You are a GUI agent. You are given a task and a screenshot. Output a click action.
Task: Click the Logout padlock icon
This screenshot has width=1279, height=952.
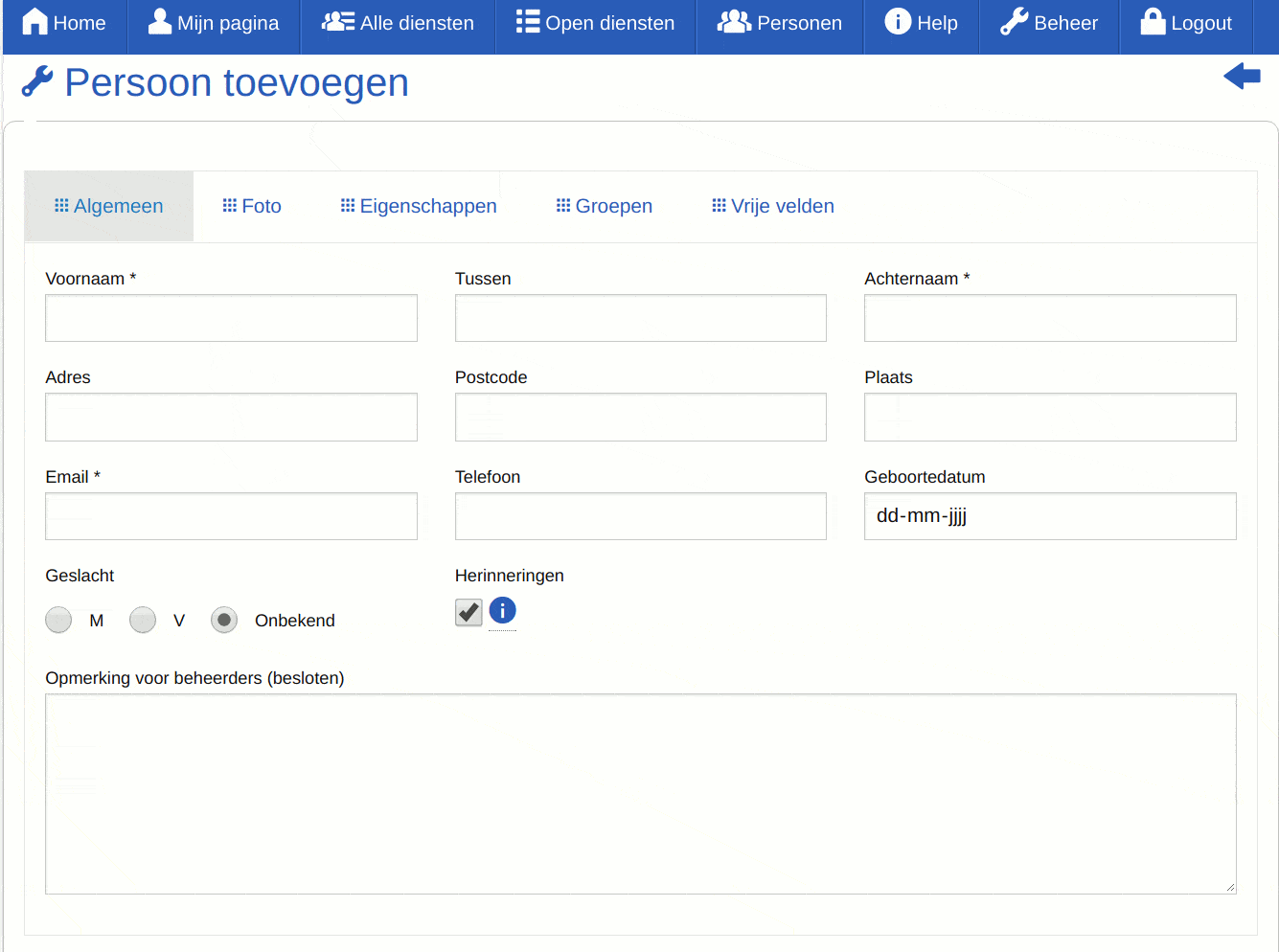click(1153, 21)
